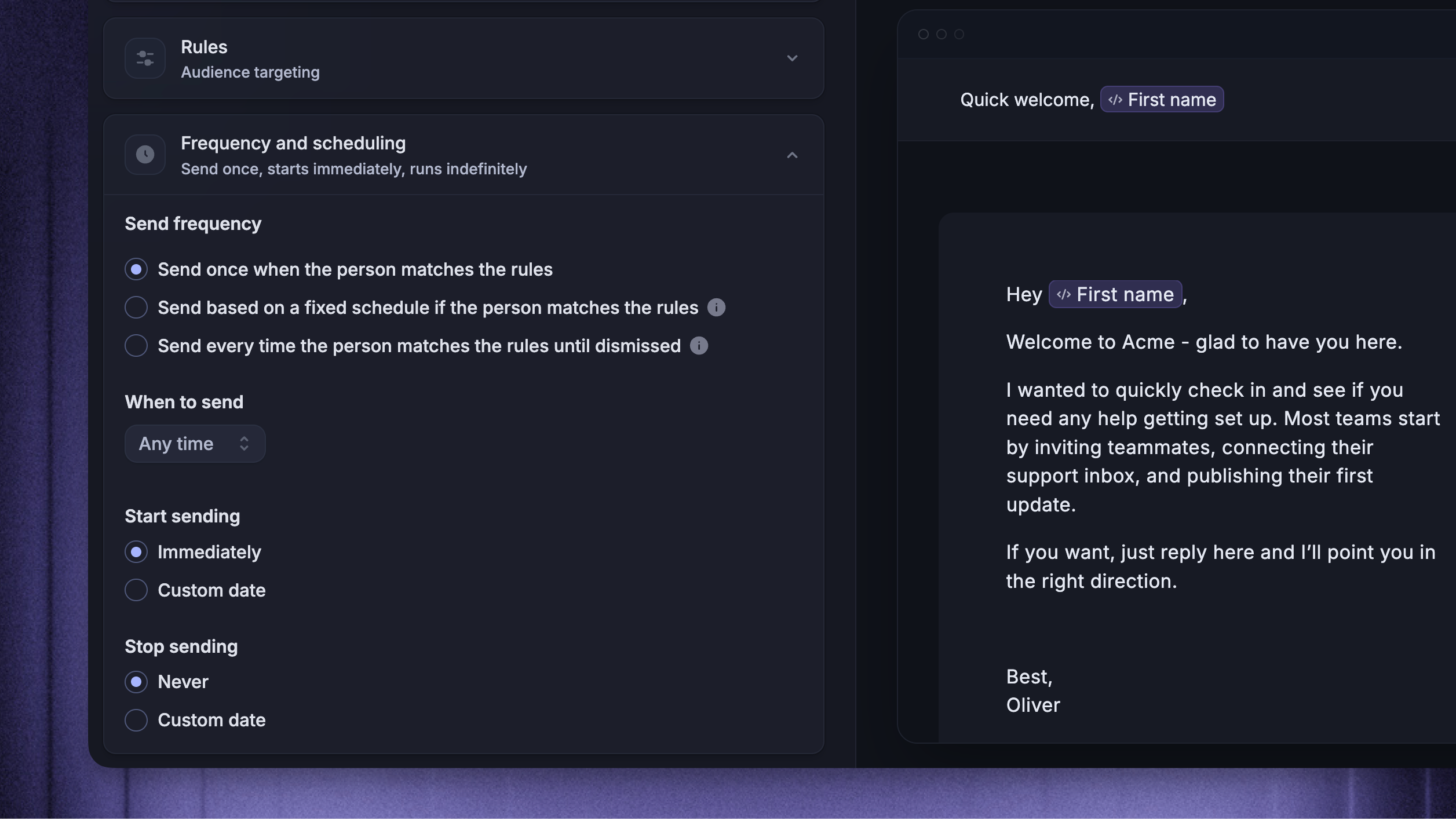Click the third window dot in preview header
This screenshot has width=1456, height=819.
(x=959, y=34)
